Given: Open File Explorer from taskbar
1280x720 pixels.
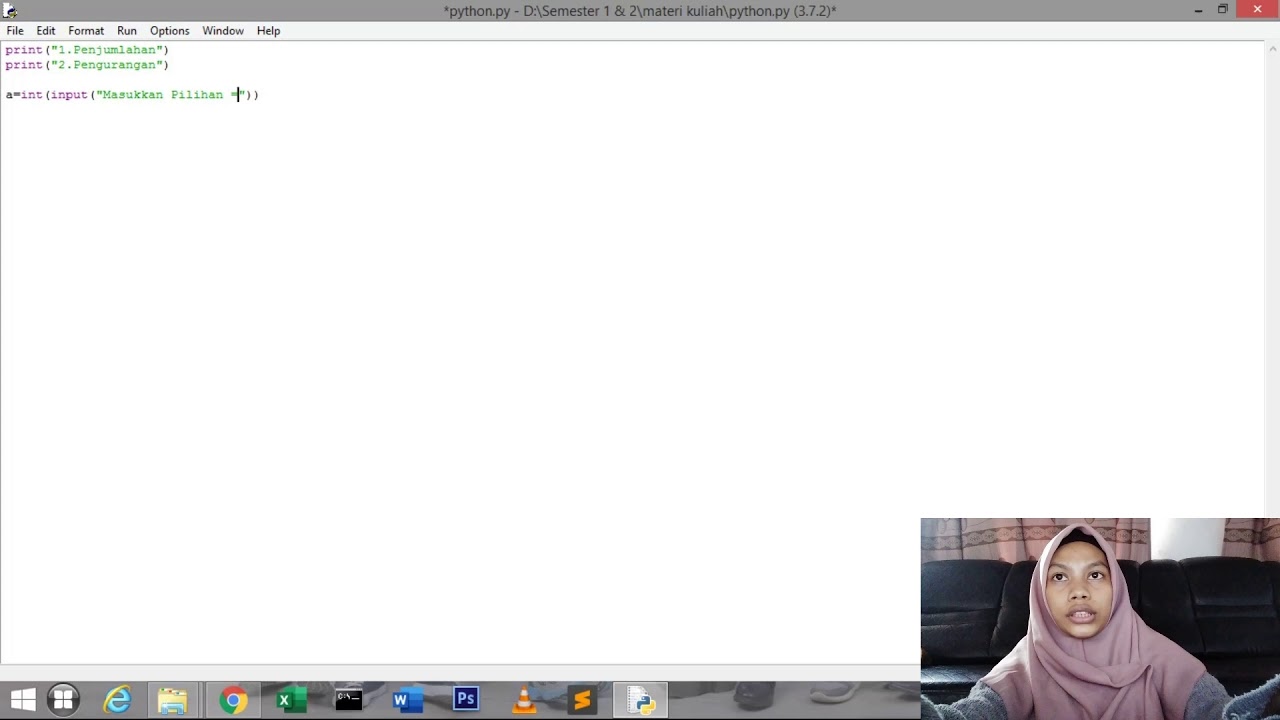Looking at the screenshot, I should [x=173, y=700].
